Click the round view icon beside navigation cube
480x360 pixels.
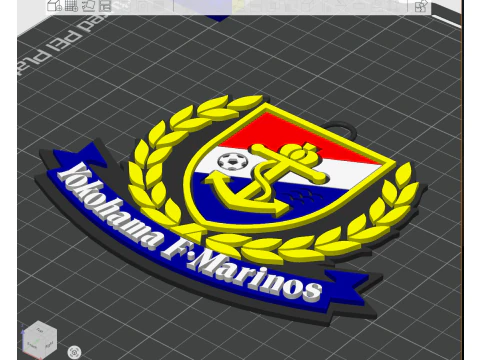tap(74, 352)
